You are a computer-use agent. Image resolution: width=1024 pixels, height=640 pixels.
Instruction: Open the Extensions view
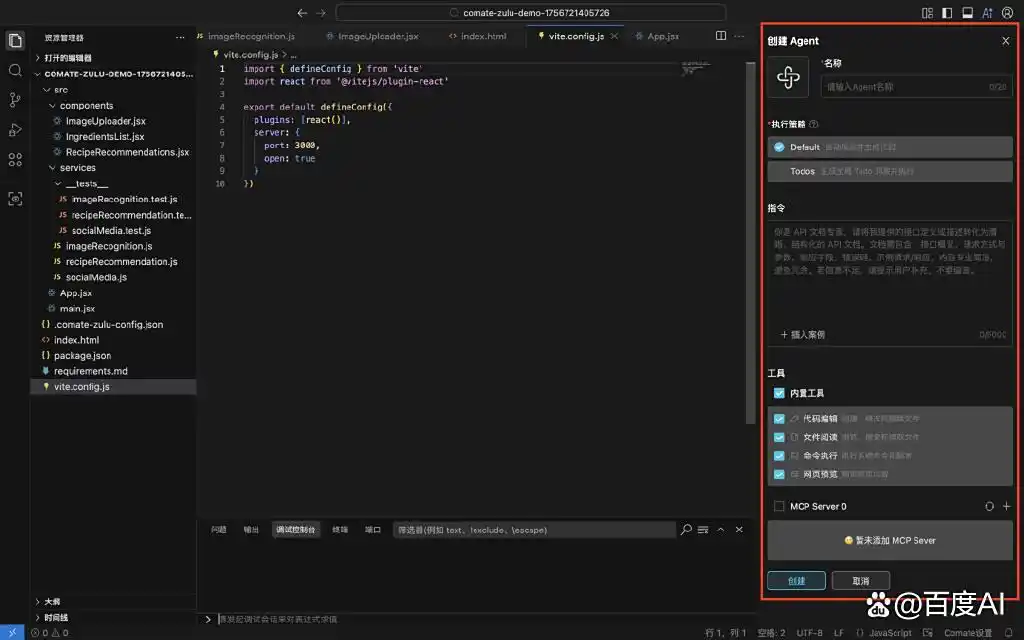15,159
